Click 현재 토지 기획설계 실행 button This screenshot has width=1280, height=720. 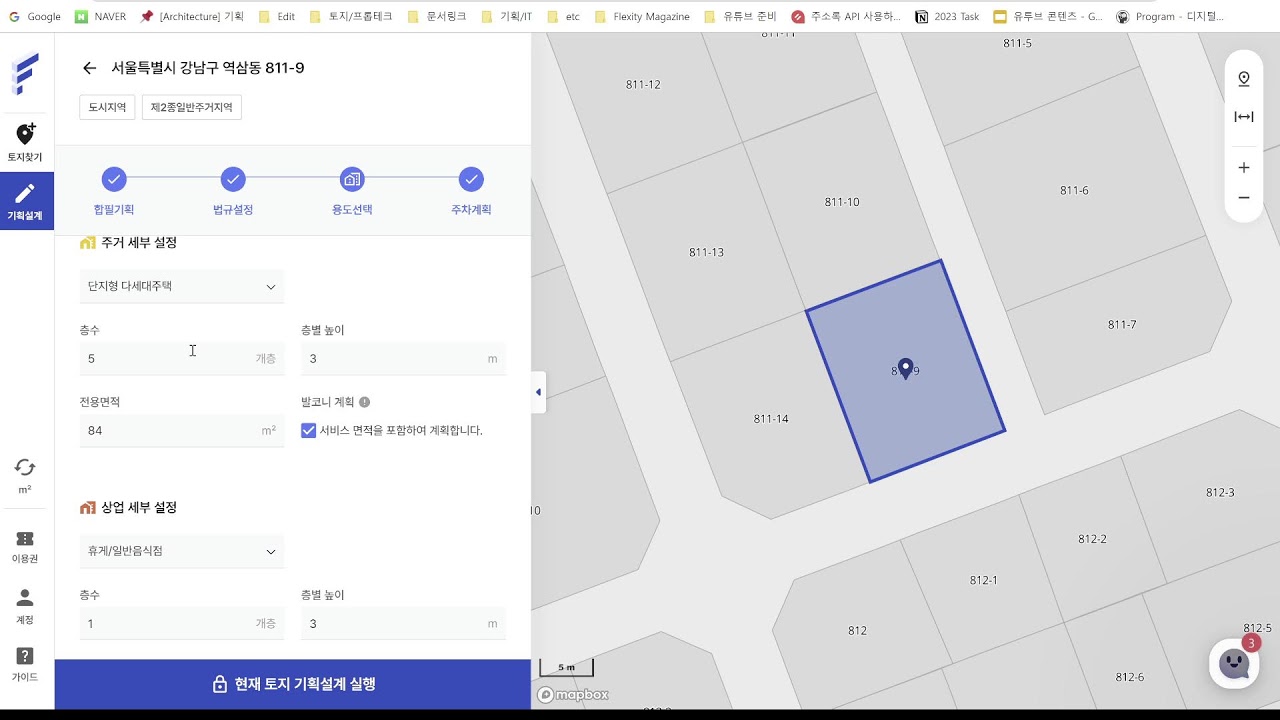[293, 684]
